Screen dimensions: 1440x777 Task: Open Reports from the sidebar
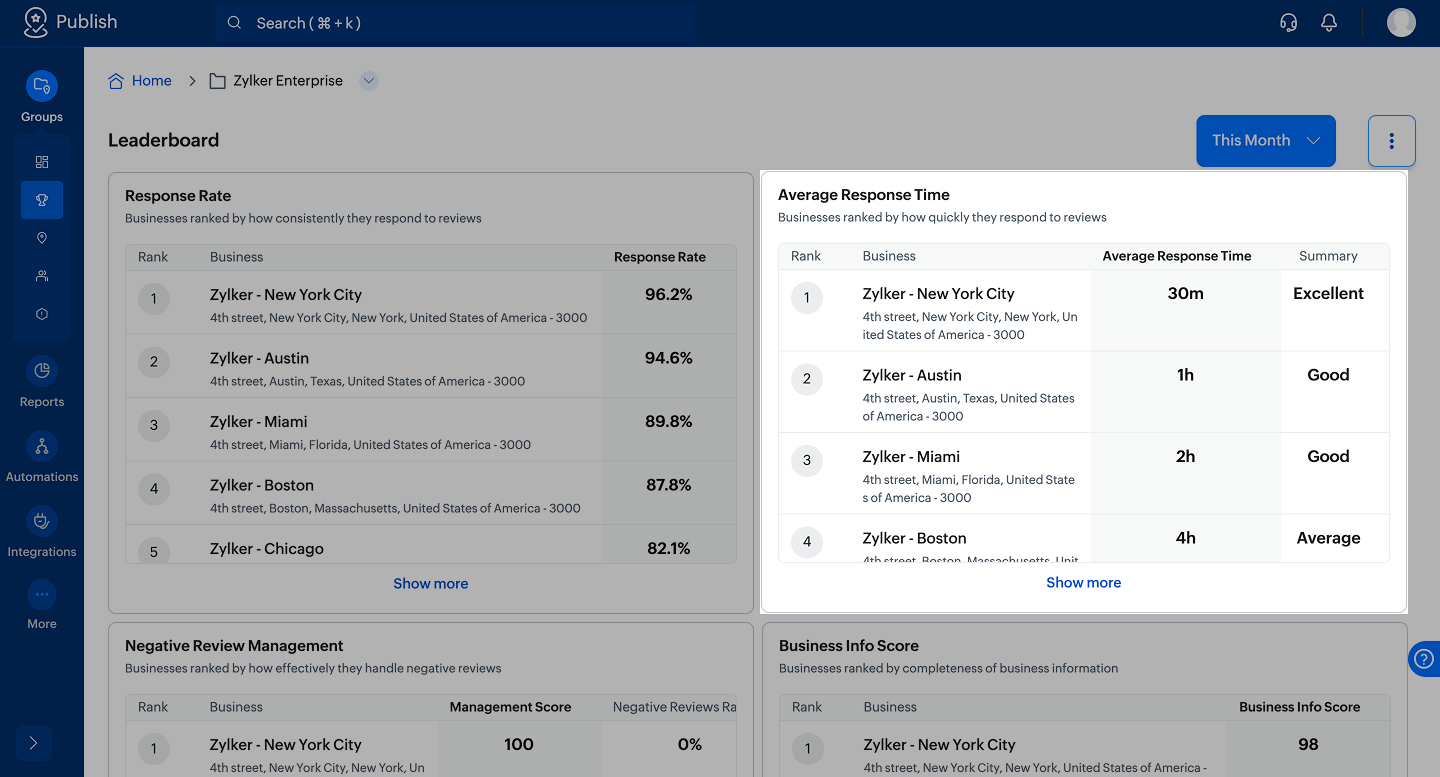42,372
